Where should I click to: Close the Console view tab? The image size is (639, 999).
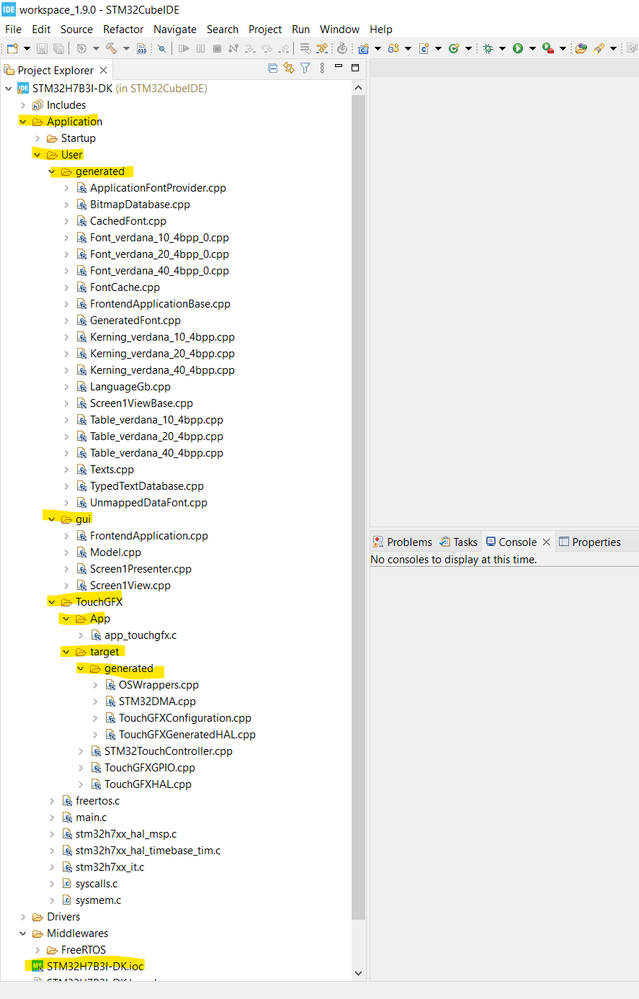[546, 542]
